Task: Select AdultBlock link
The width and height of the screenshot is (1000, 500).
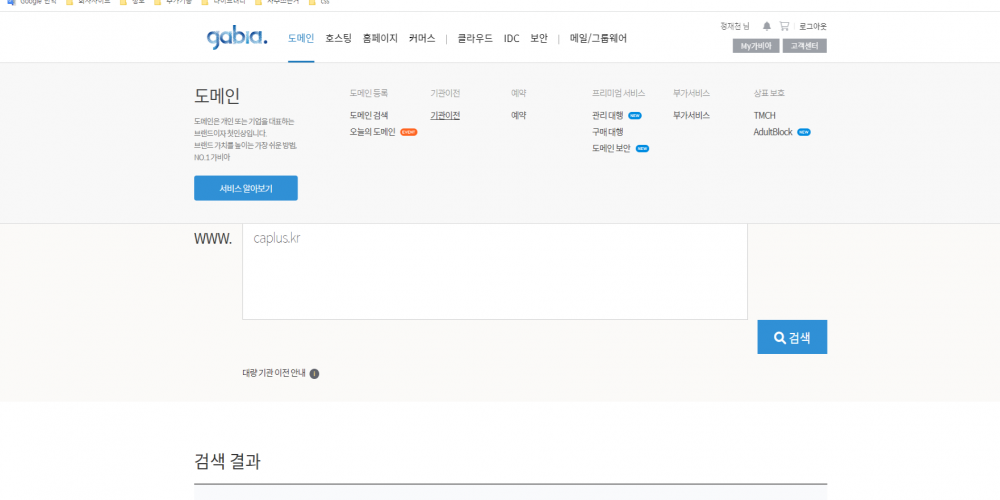Action: click(x=773, y=132)
